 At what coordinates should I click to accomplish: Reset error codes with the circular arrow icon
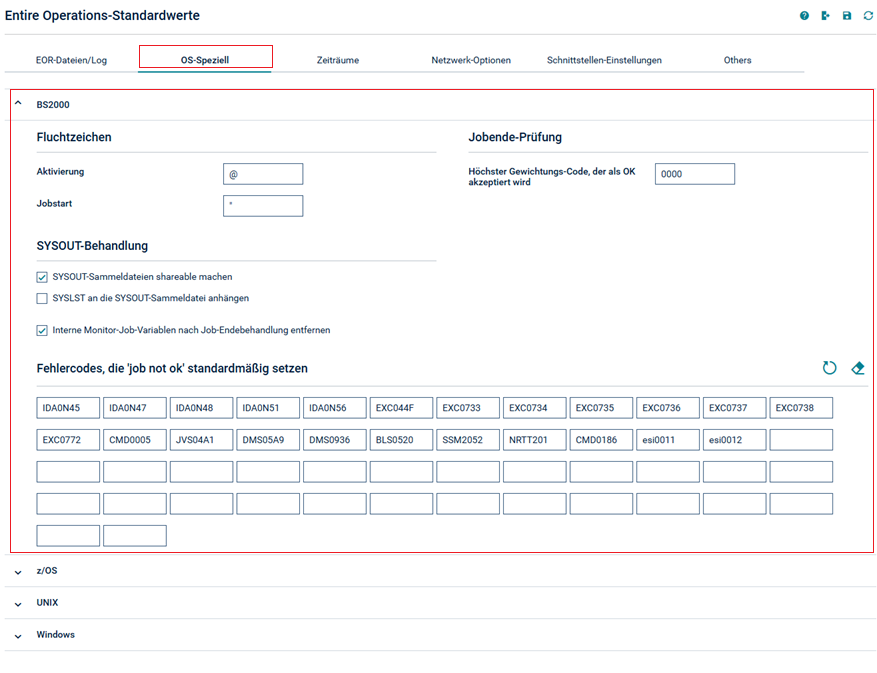(829, 368)
